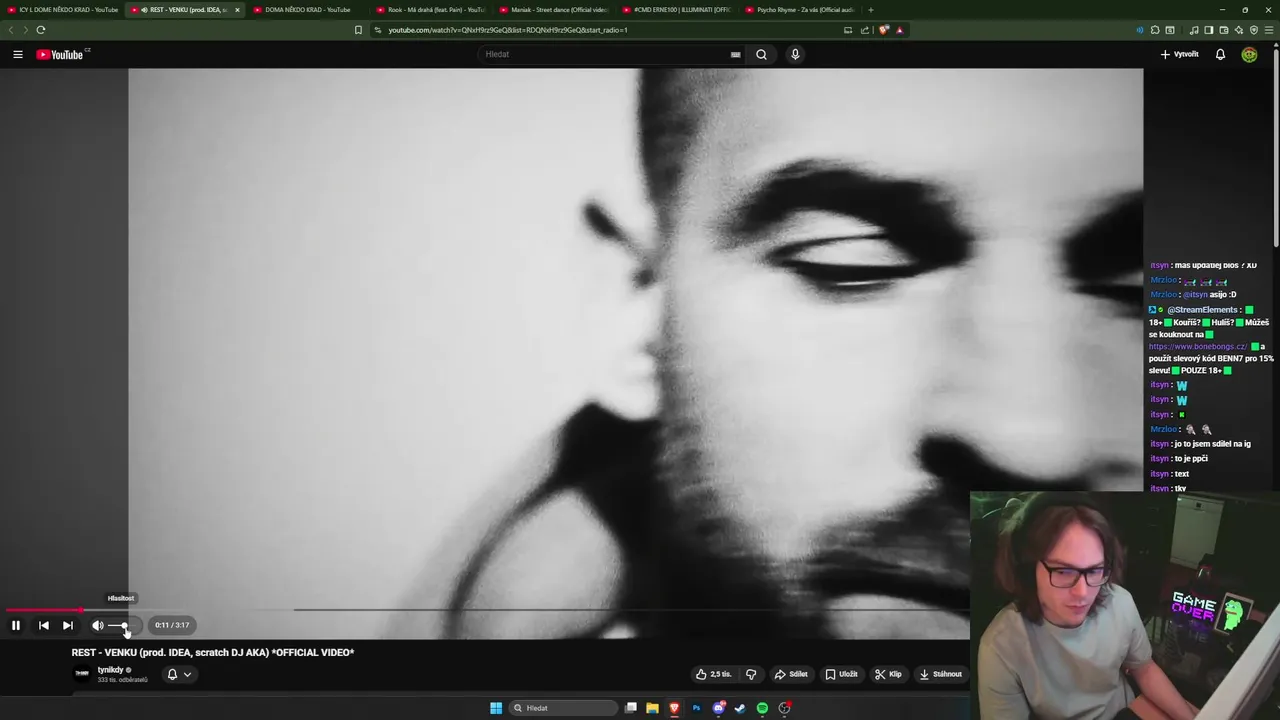Image resolution: width=1280 pixels, height=720 pixels.
Task: Open browser extensions puzzle icon
Action: pos(1155,30)
